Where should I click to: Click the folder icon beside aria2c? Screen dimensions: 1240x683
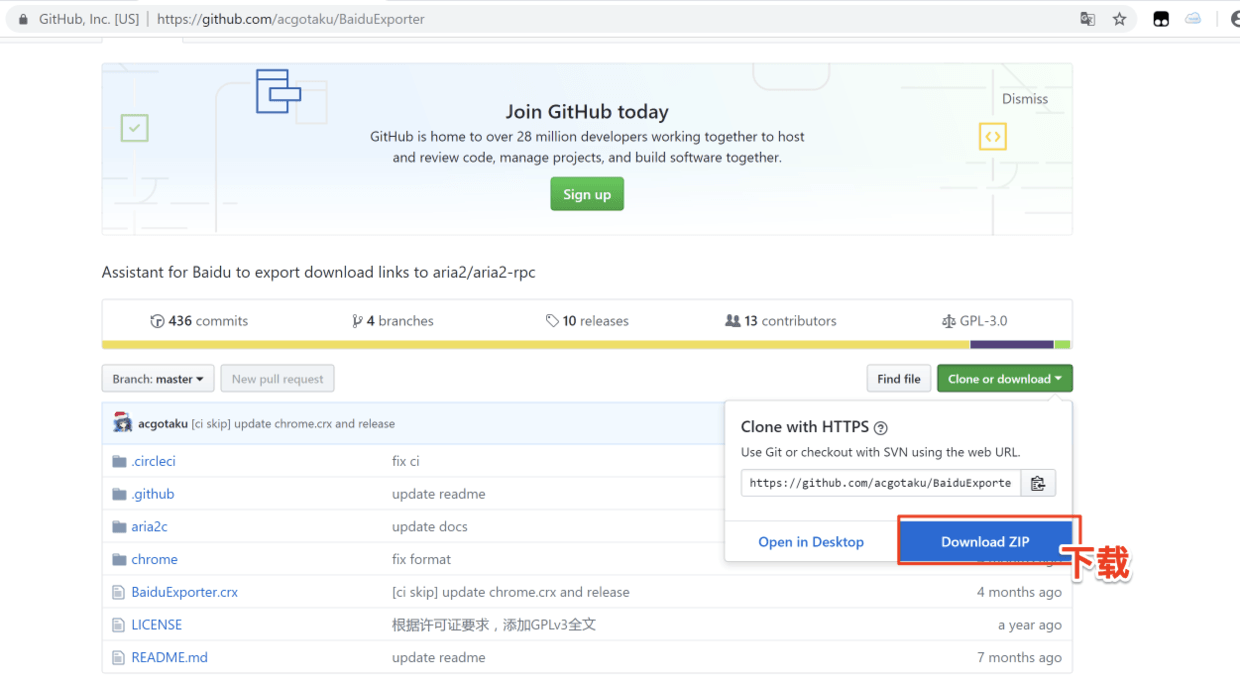[x=119, y=527]
